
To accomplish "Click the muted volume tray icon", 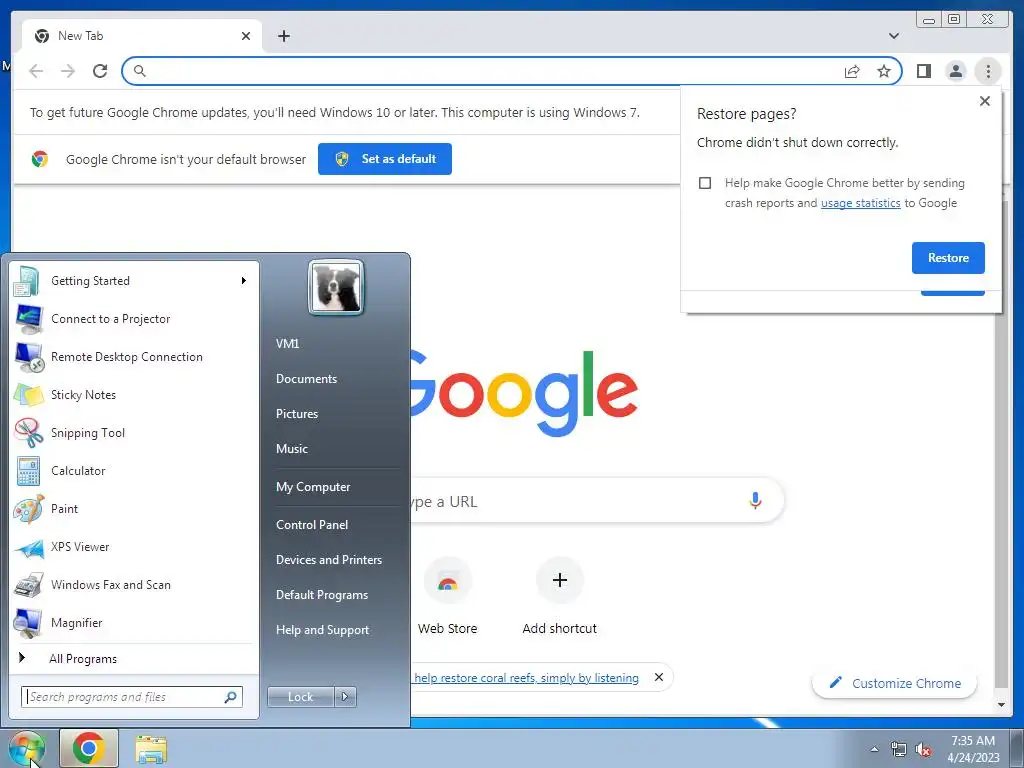I will click(923, 750).
